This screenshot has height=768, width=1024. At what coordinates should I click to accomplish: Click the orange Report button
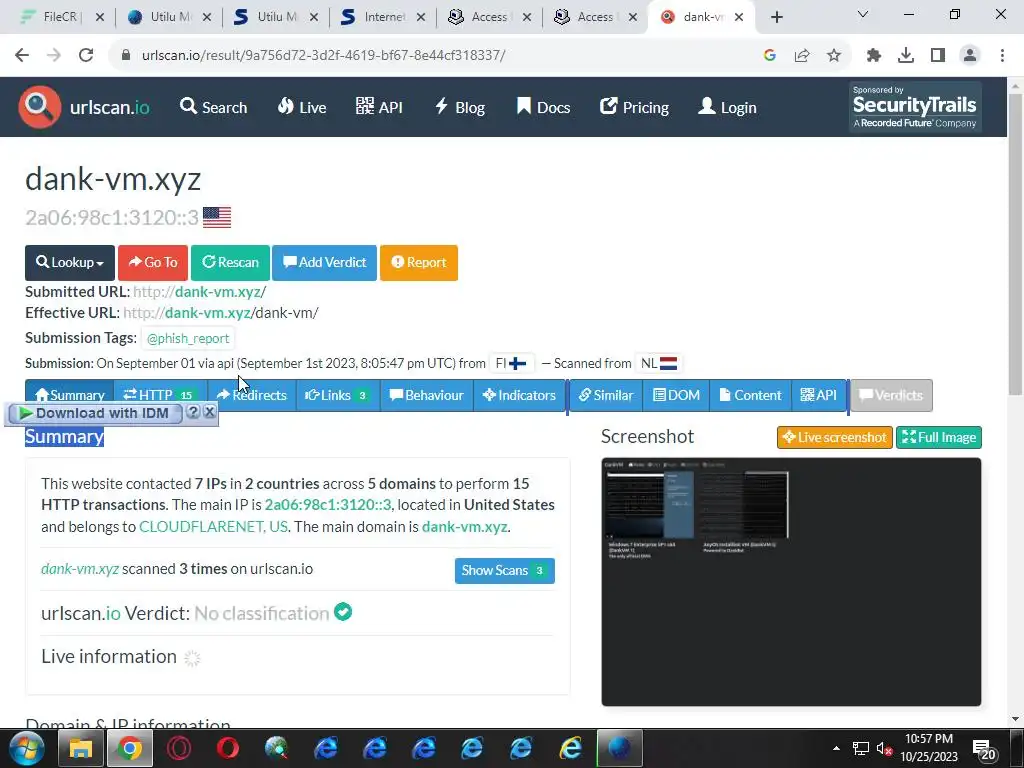click(419, 263)
